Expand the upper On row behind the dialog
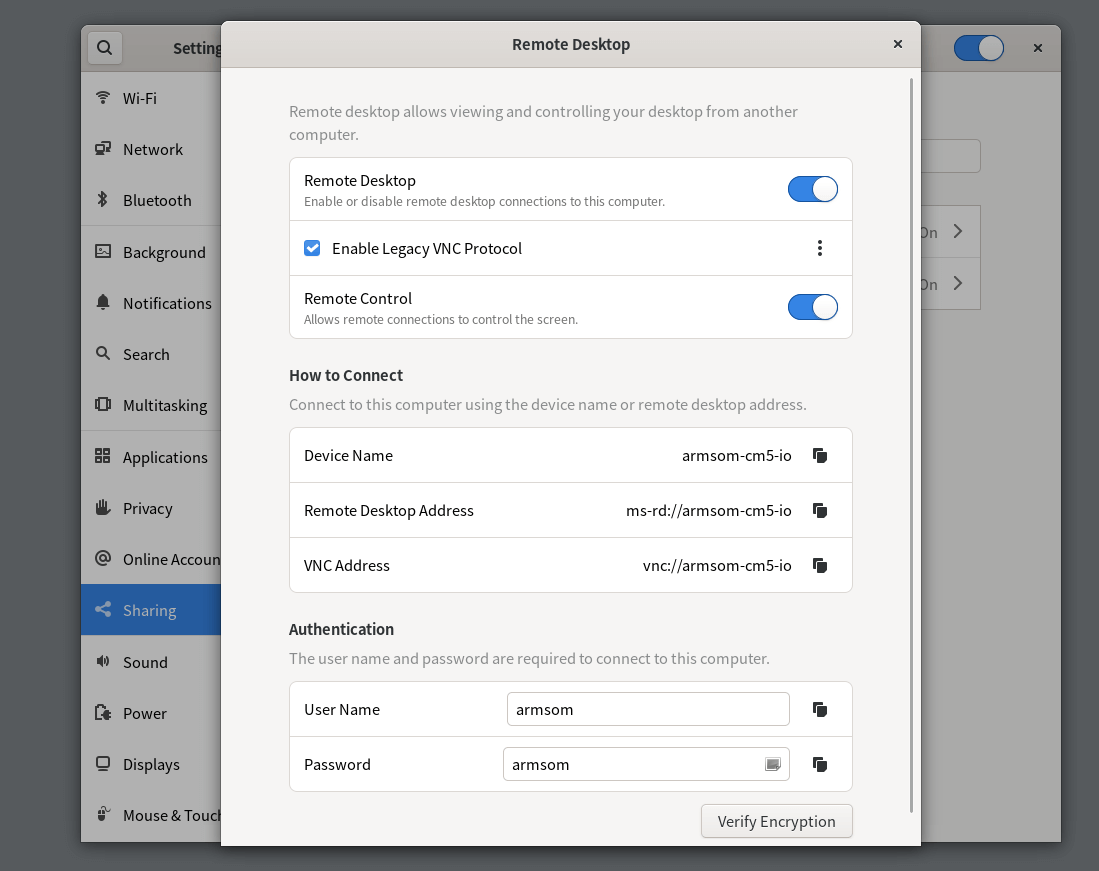 point(957,231)
